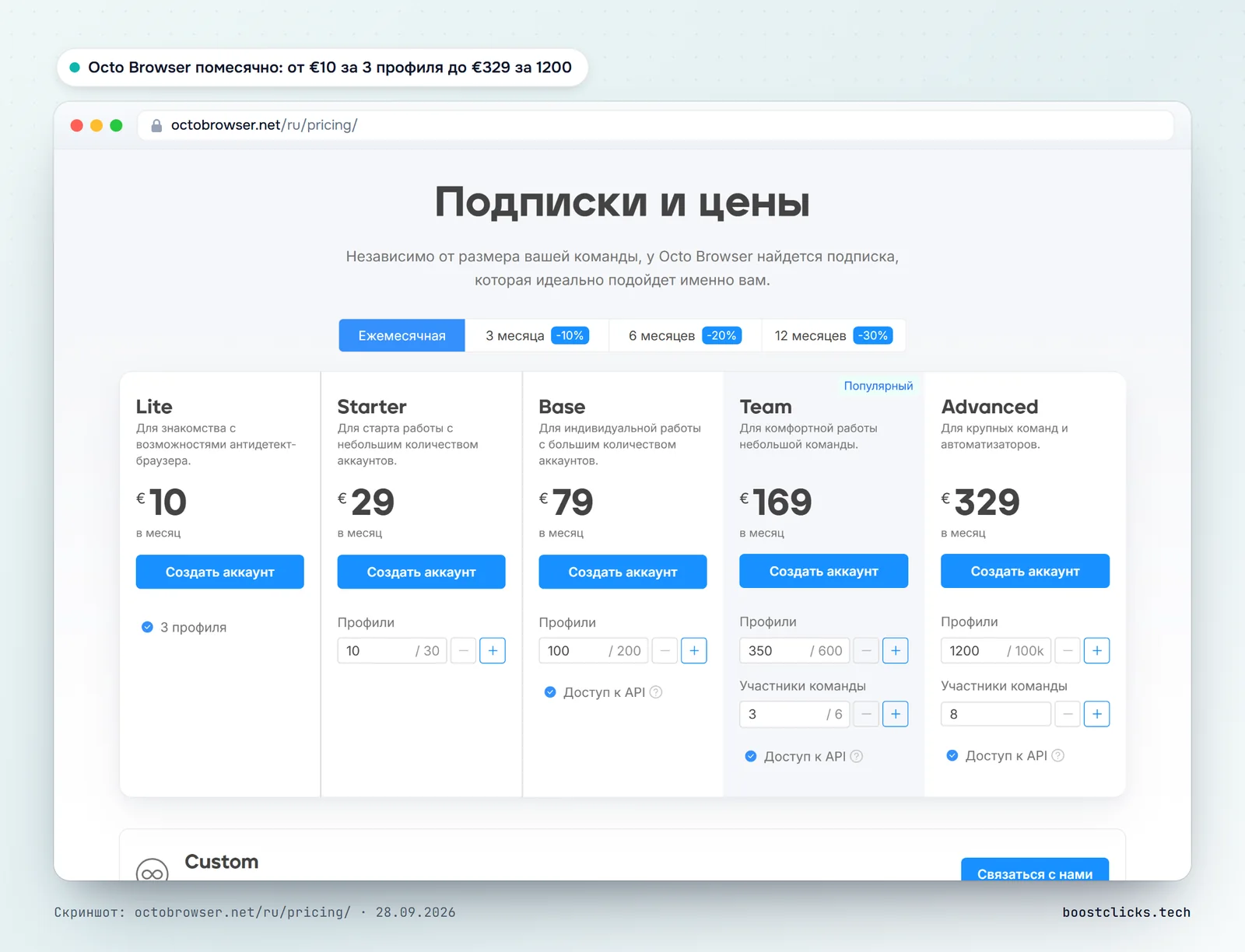Click the address bar padlock icon
Screen dimensions: 1245x952
156,125
